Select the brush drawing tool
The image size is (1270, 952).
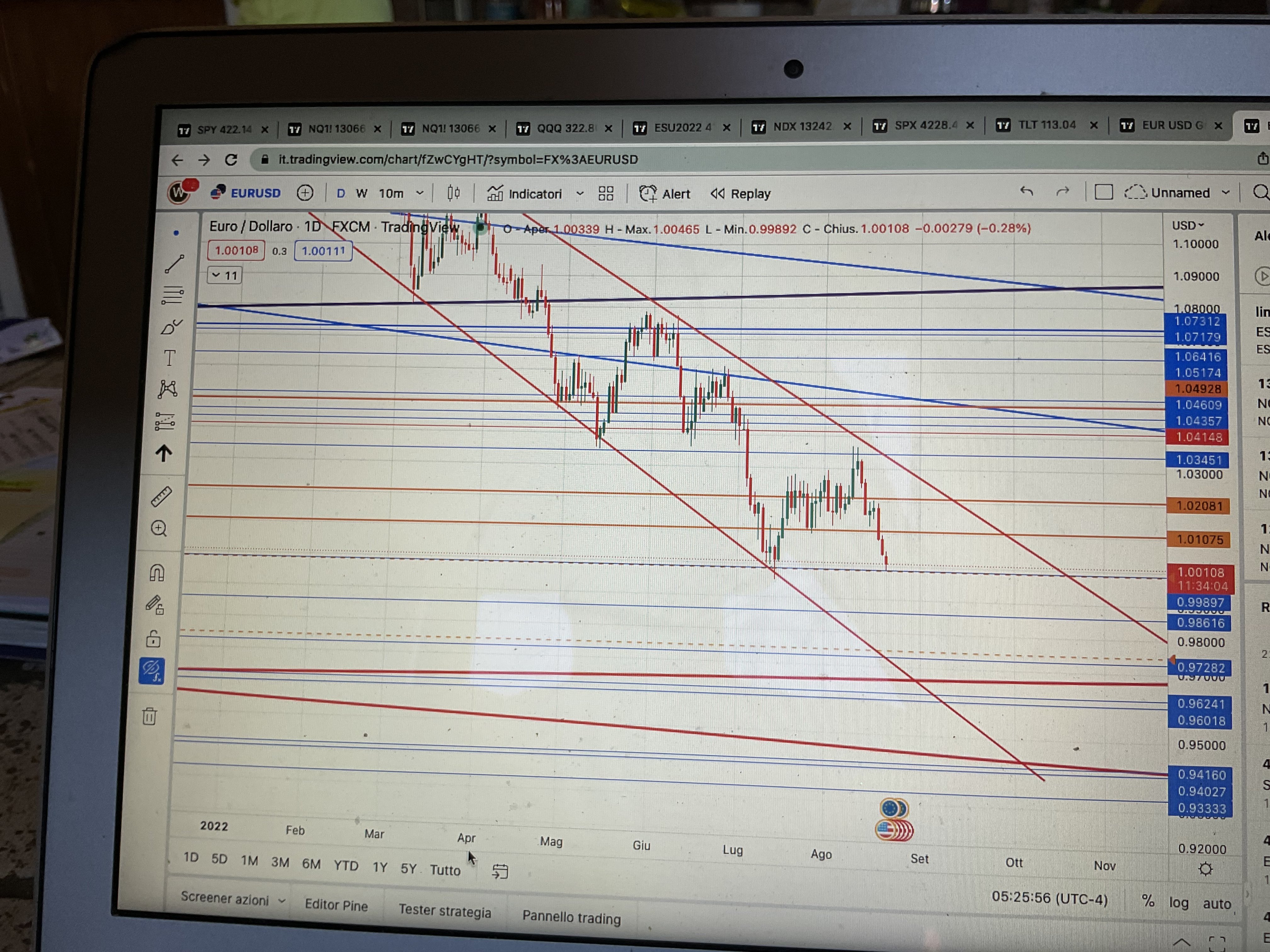[x=171, y=327]
